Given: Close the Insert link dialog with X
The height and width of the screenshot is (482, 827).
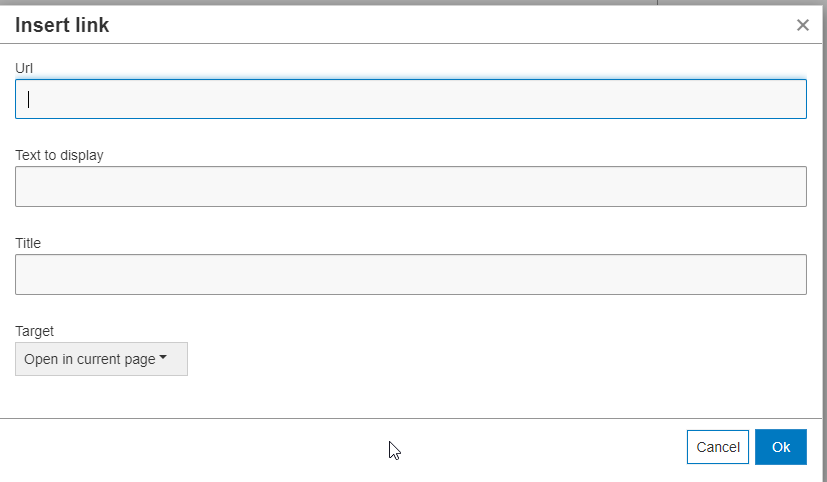Looking at the screenshot, I should (x=802, y=26).
